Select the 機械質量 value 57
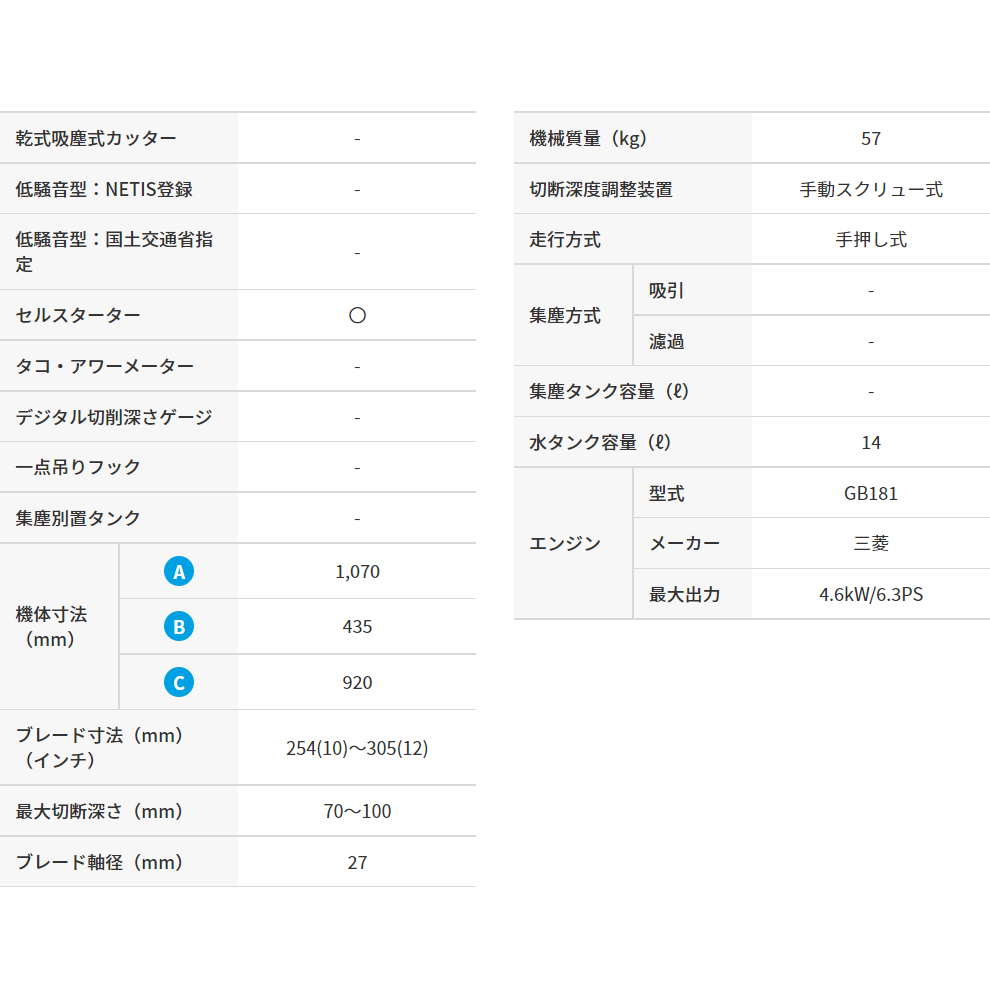This screenshot has height=990, width=990. [870, 138]
